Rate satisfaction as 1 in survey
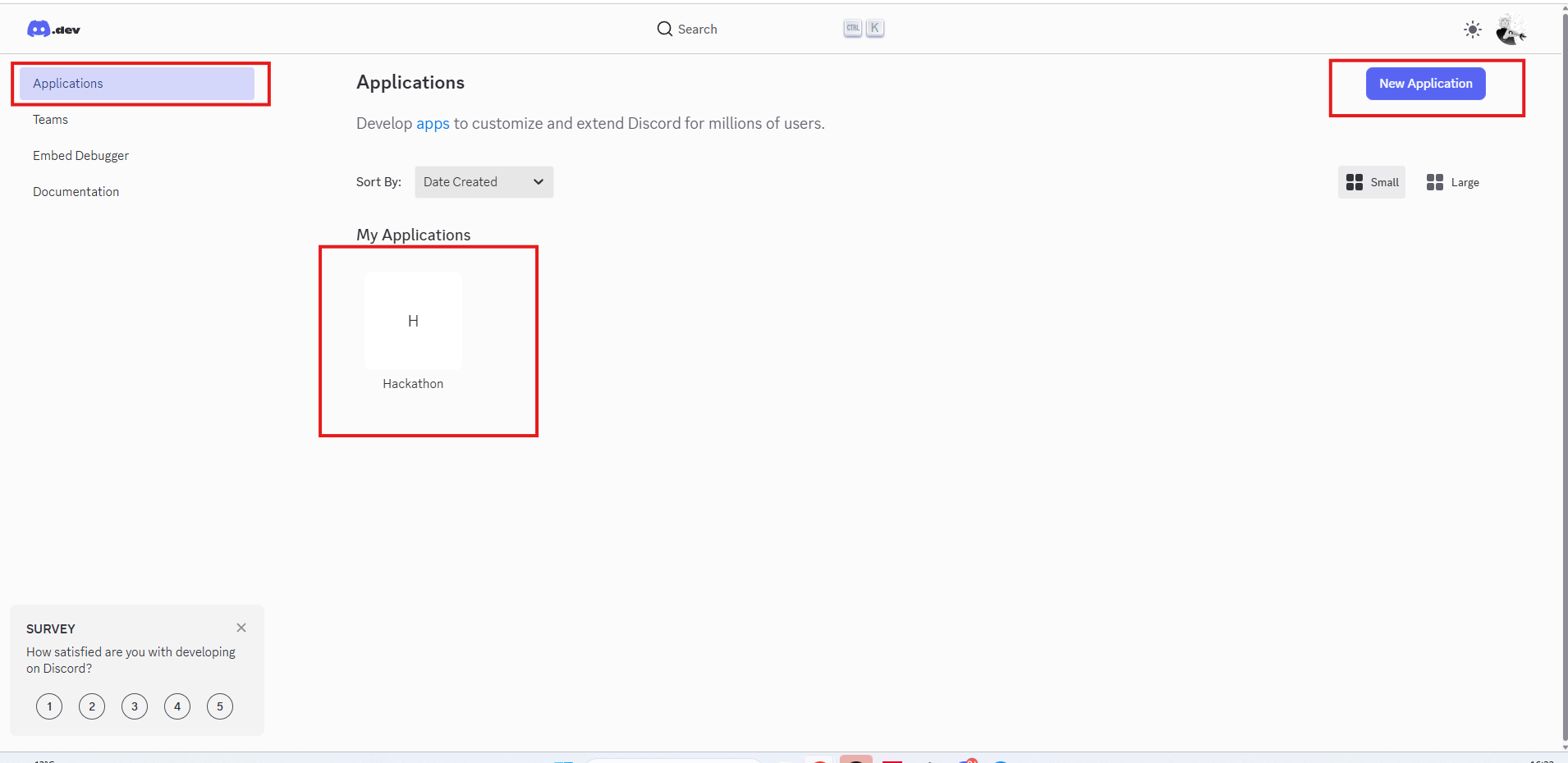The image size is (1568, 763). (x=49, y=706)
